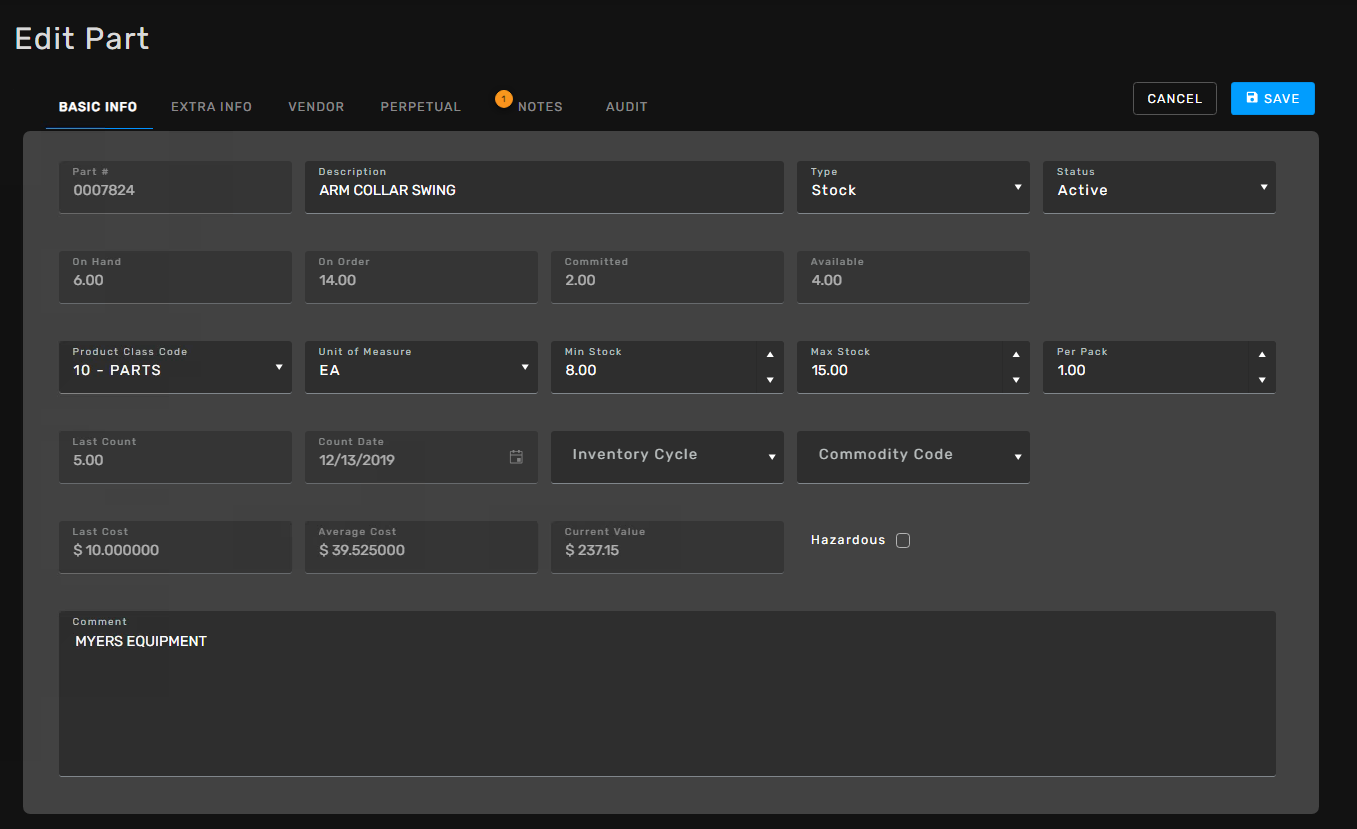Save the part changes
This screenshot has width=1357, height=829.
coord(1272,99)
